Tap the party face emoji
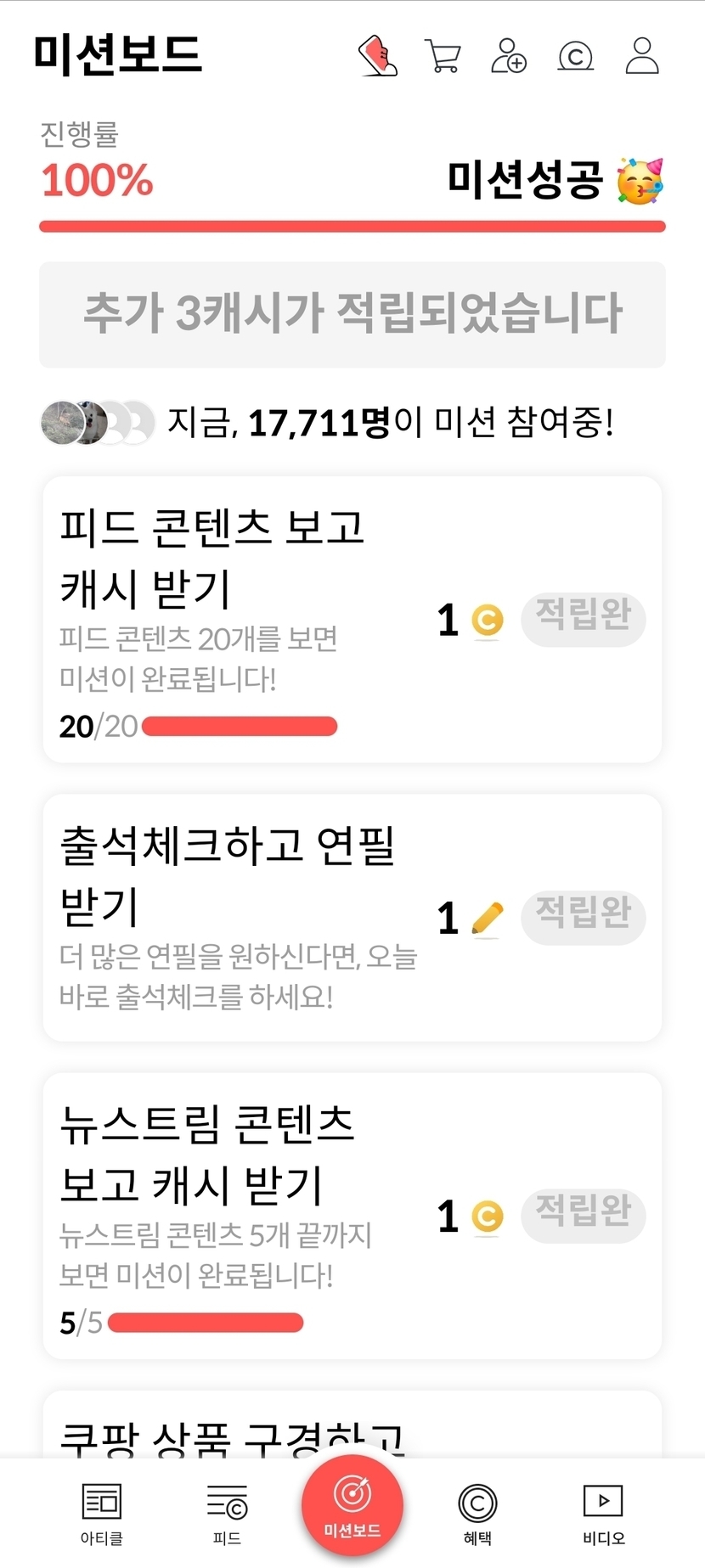 pos(640,181)
